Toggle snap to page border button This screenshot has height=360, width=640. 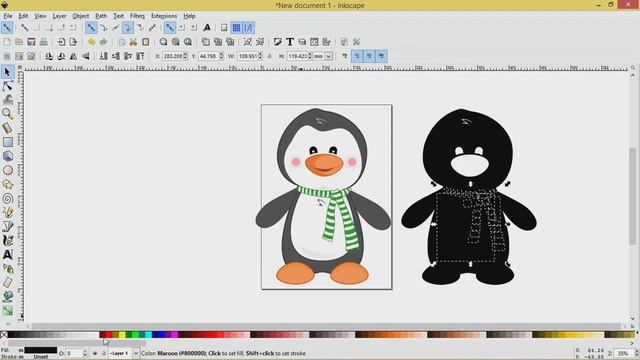[x=224, y=27]
